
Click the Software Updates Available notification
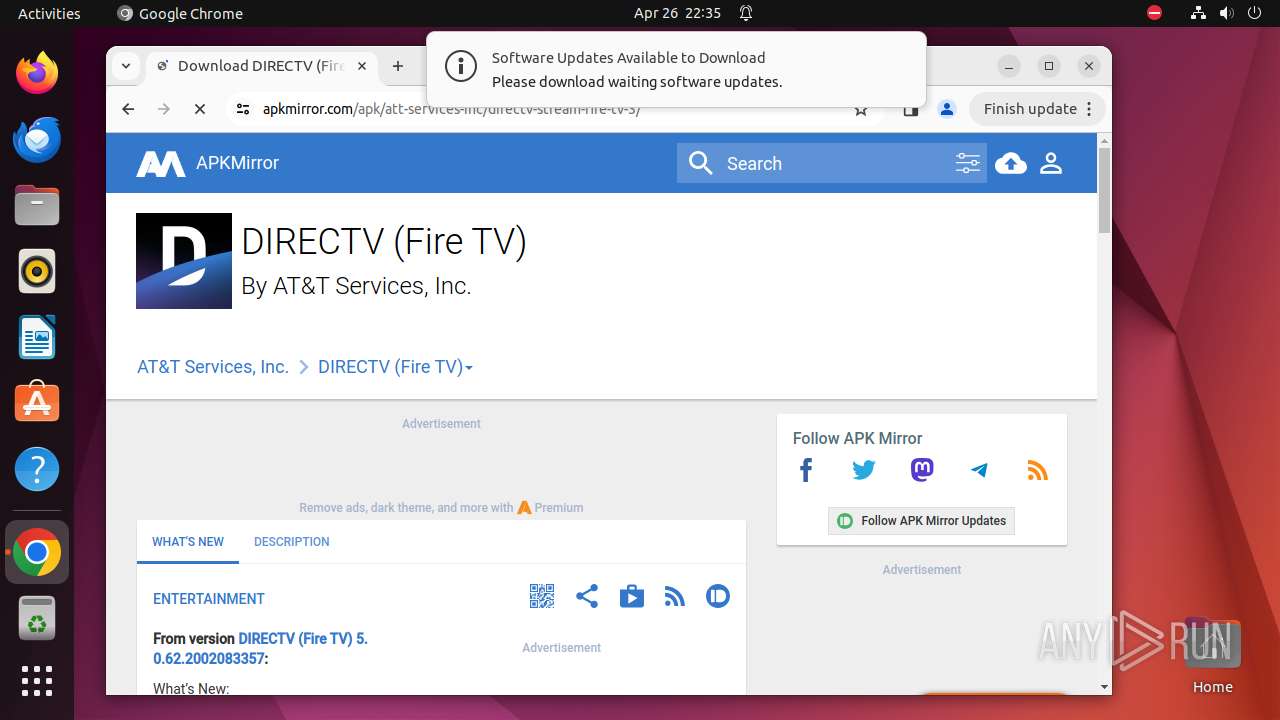[x=676, y=69]
